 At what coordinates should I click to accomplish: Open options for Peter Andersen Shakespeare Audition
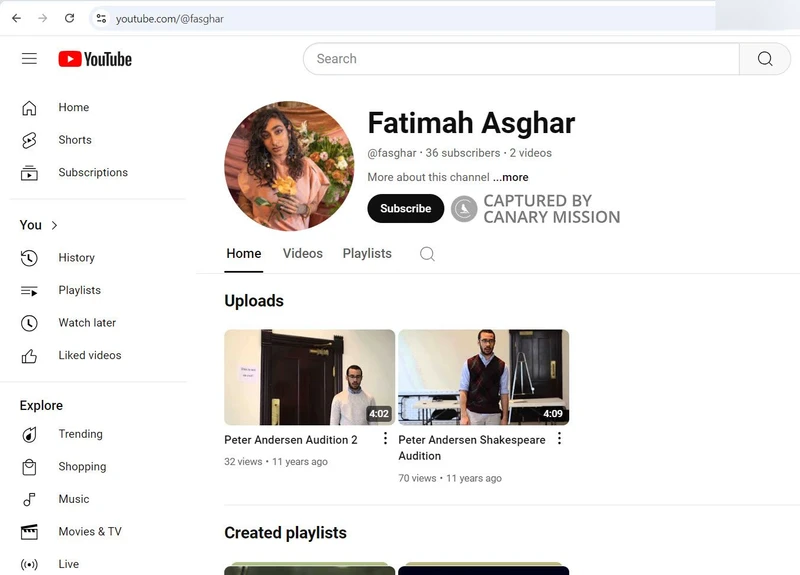point(559,438)
